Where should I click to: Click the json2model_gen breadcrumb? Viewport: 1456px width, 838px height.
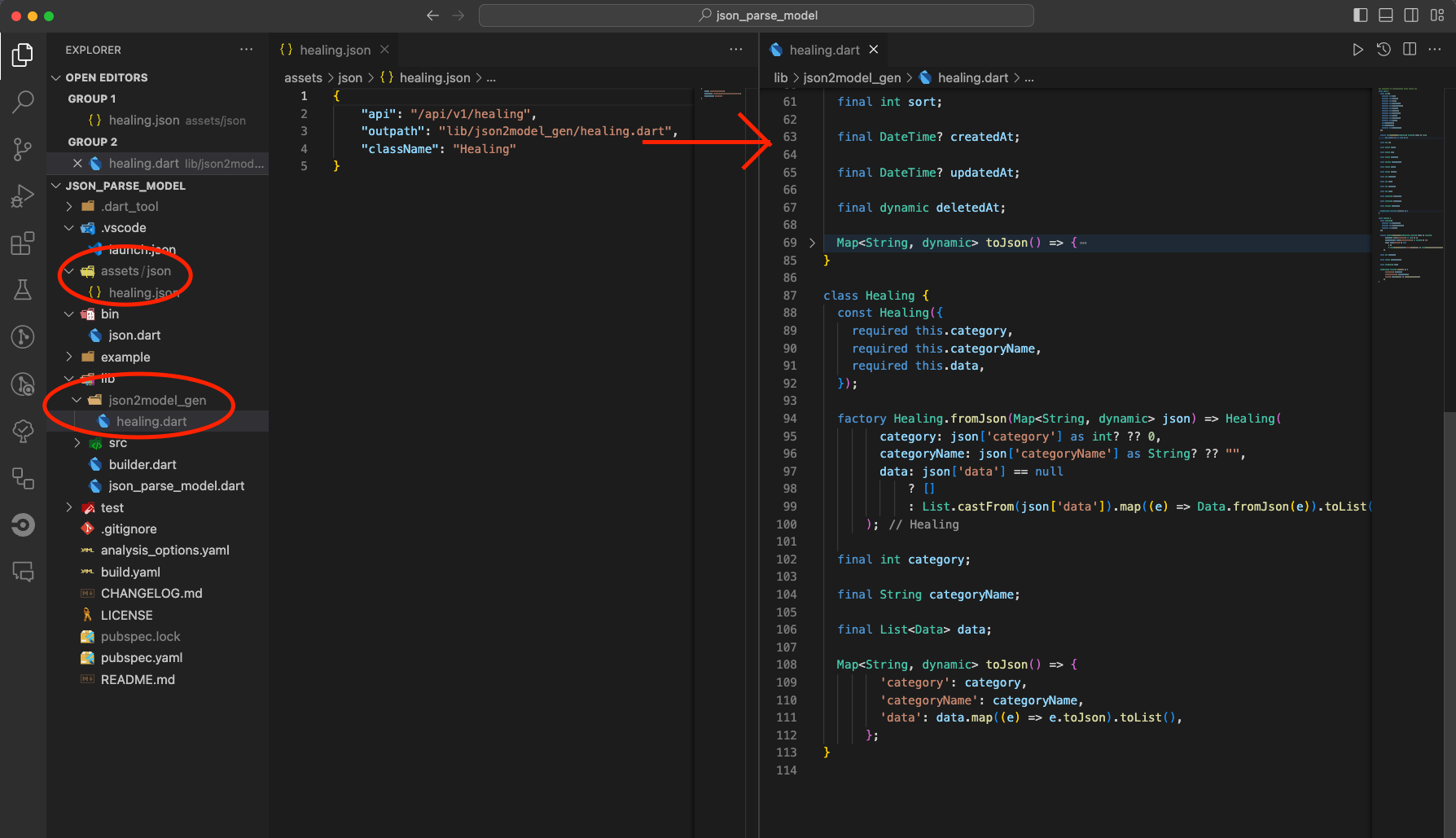point(852,78)
